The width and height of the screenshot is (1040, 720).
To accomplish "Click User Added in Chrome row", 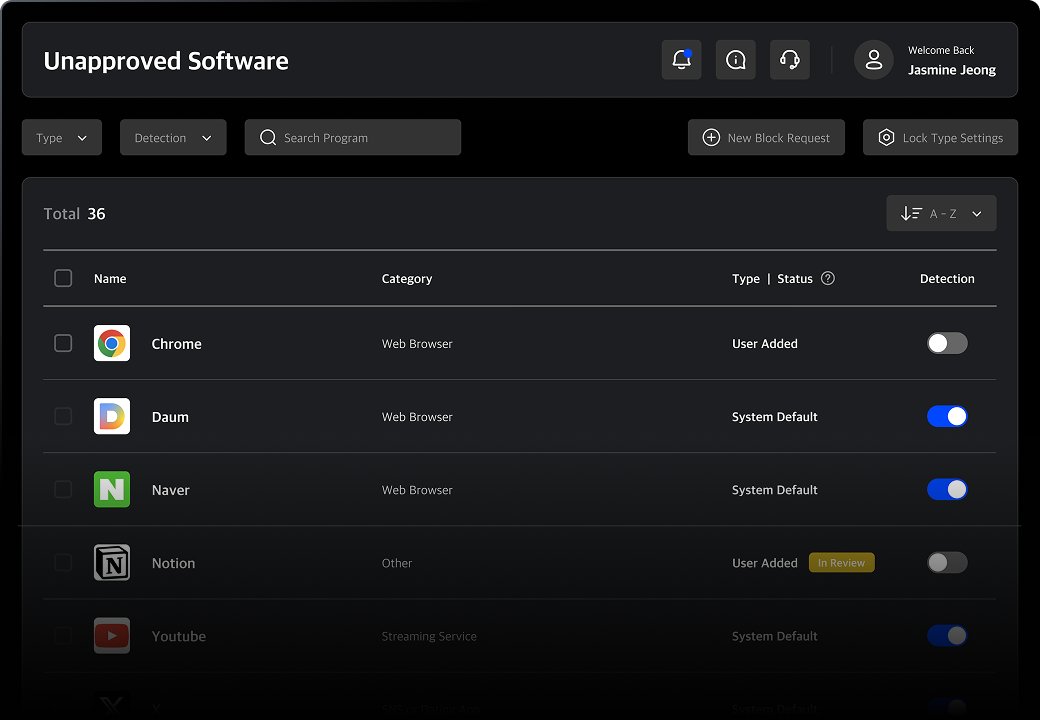I will 765,343.
